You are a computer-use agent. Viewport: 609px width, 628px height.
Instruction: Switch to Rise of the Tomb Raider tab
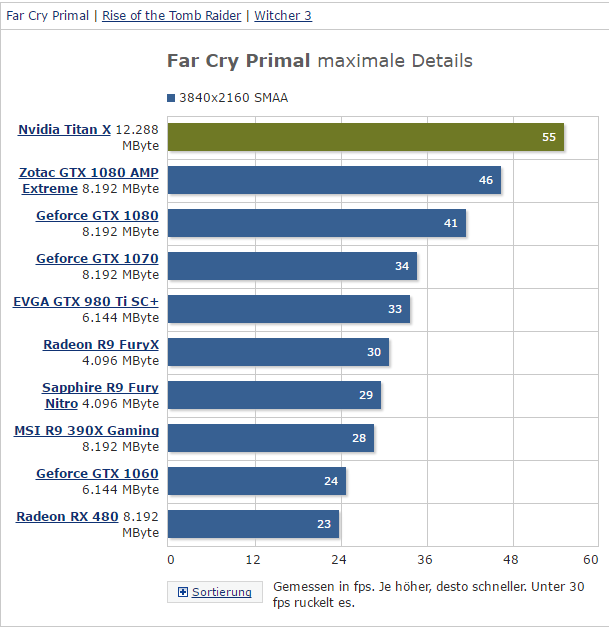pos(172,16)
